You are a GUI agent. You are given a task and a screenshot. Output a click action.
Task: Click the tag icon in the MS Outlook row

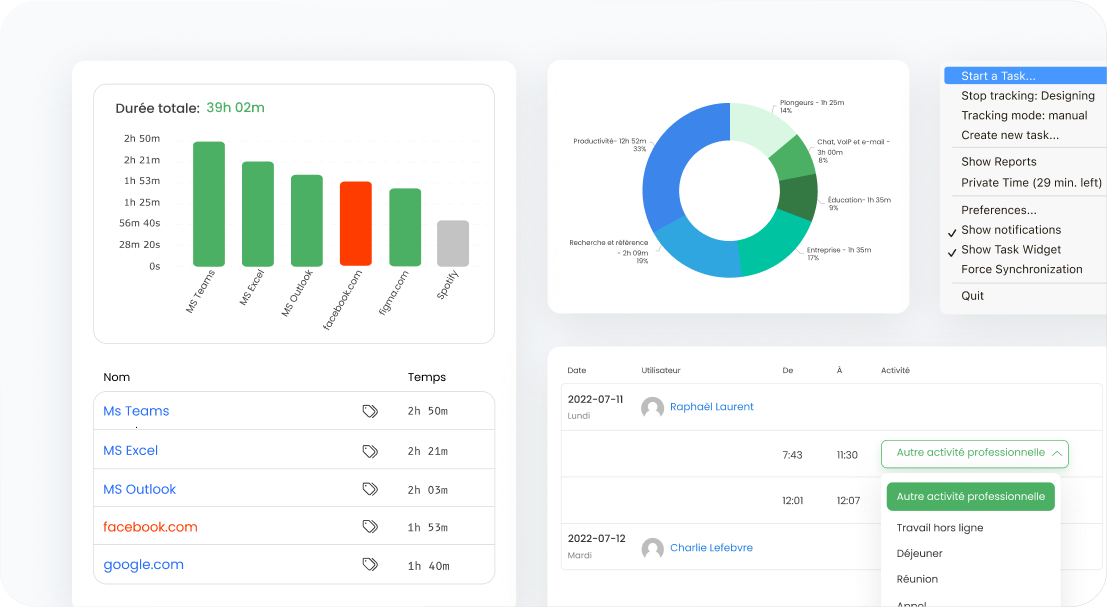click(370, 488)
